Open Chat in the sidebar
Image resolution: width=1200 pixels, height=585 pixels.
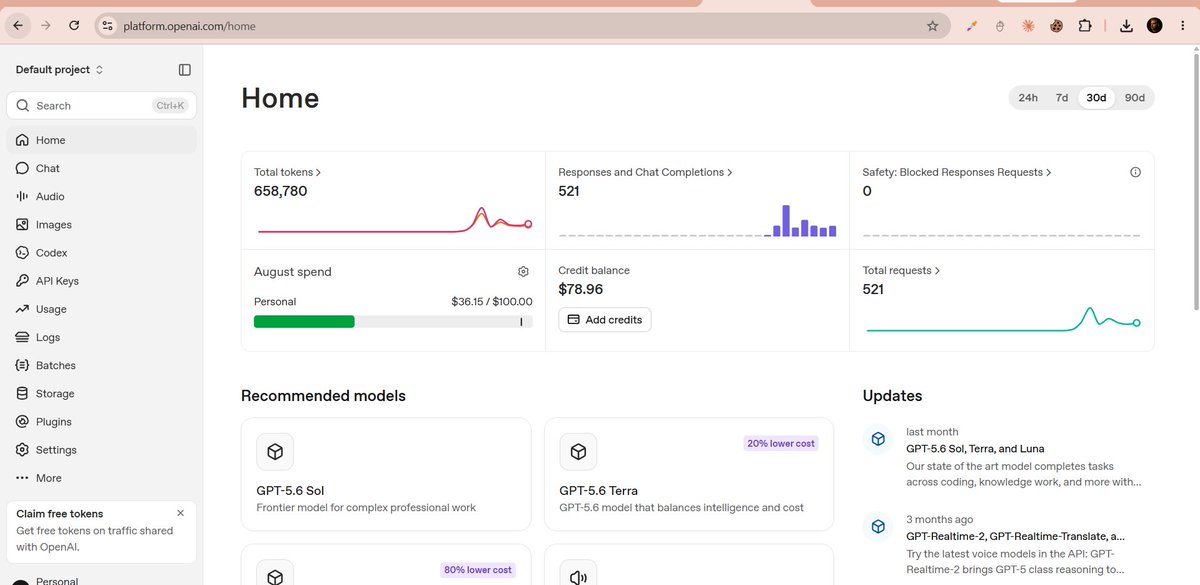[x=102, y=168]
